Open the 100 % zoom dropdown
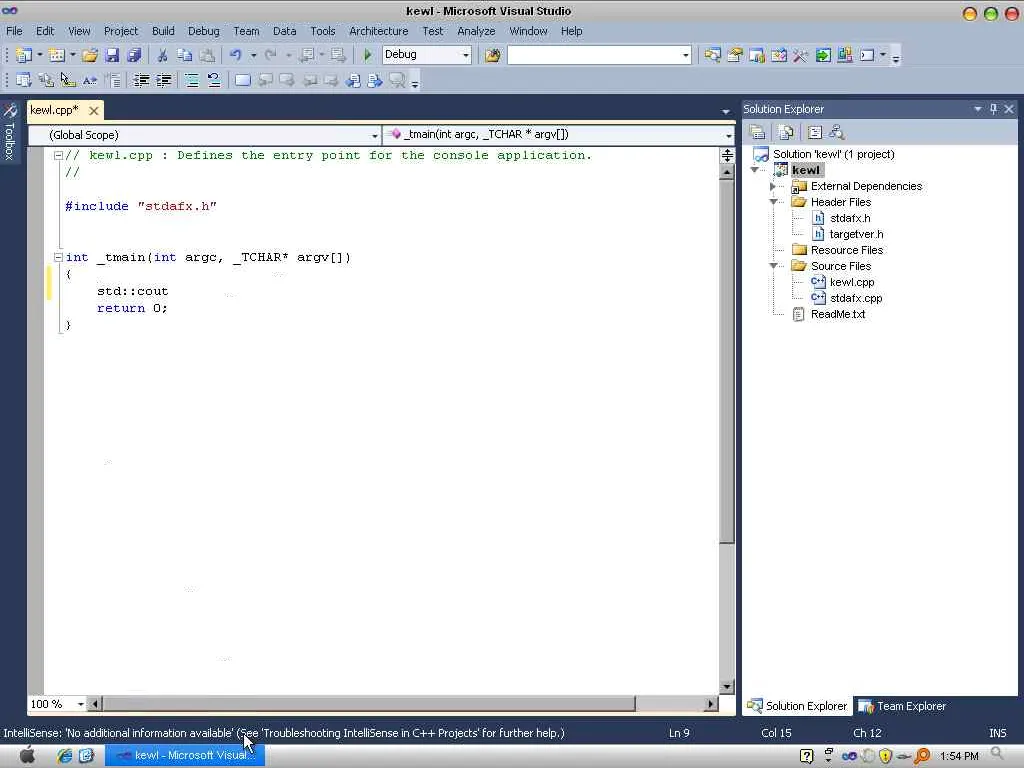The image size is (1024, 768). point(80,704)
